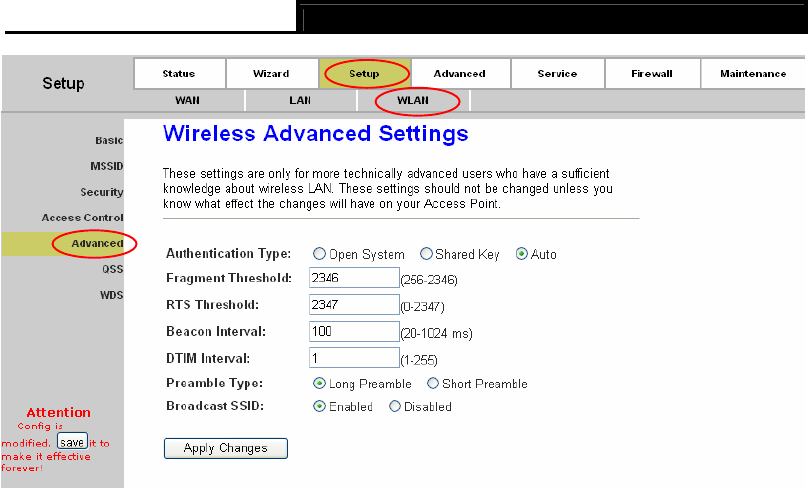Select the WAN sub-tab

188,100
